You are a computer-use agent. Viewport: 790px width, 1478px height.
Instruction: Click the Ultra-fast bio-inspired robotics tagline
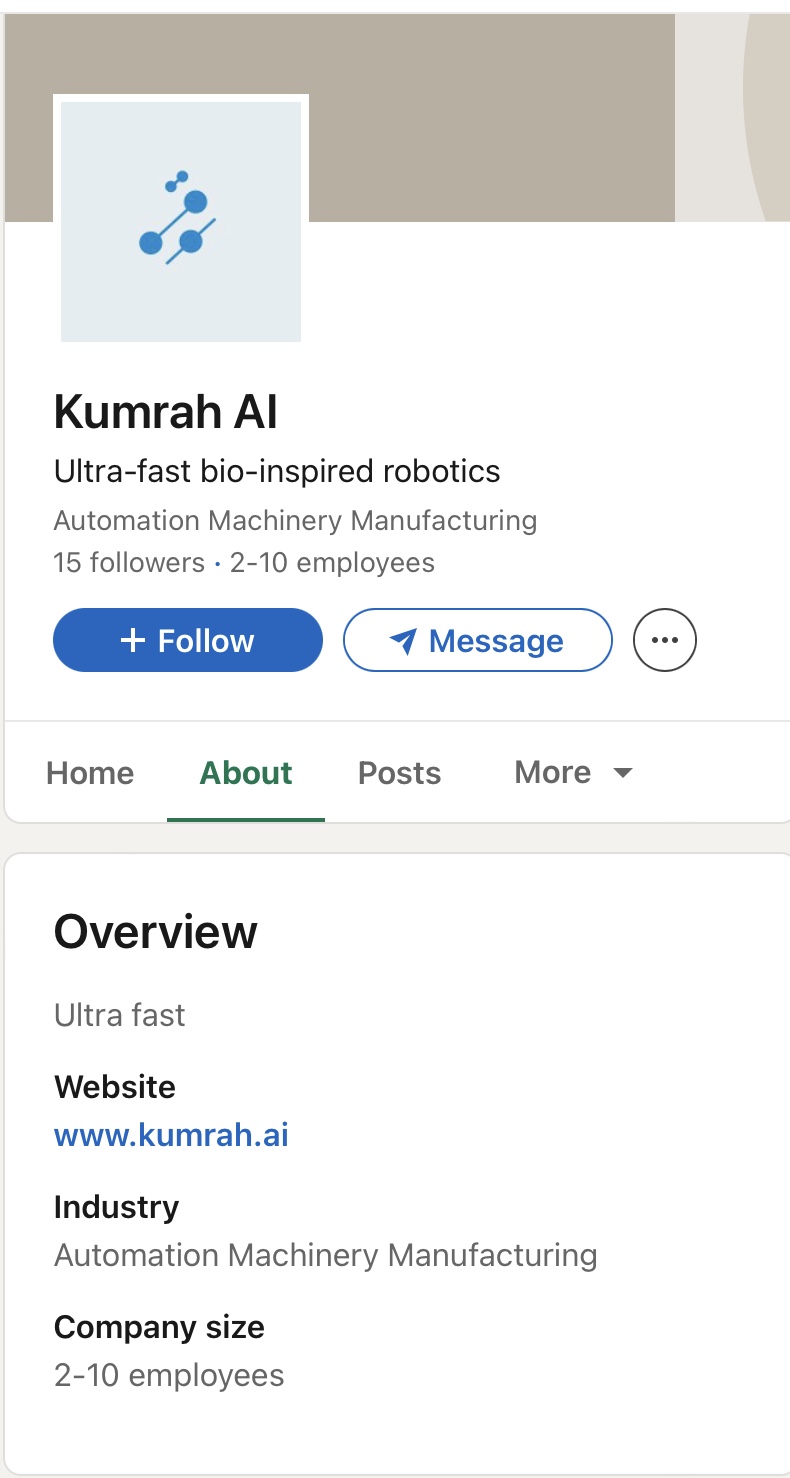(277, 471)
